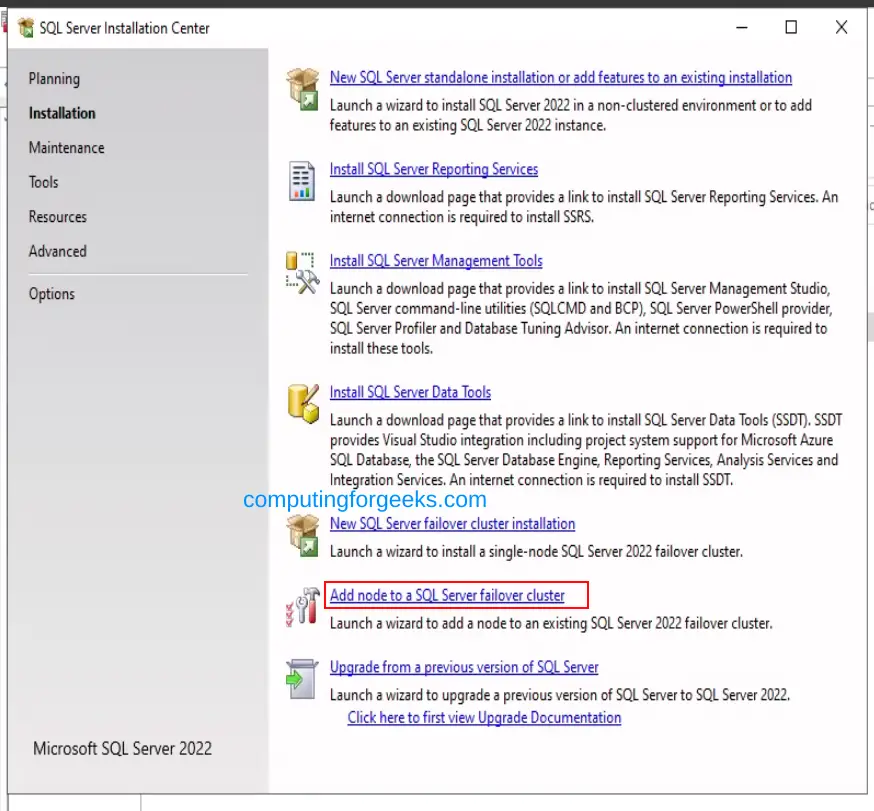Click the add node wrench icon
Image resolution: width=874 pixels, height=811 pixels.
coord(303,607)
